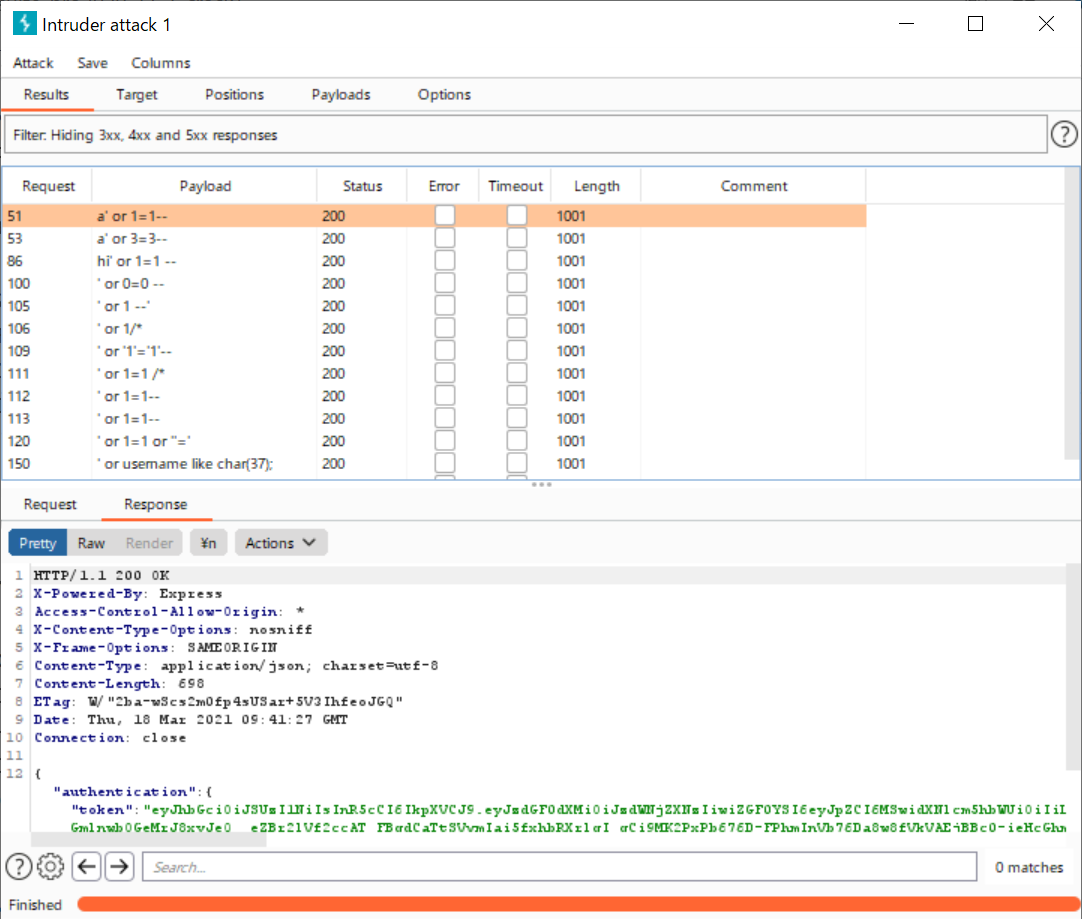Open search settings gear icon
1082x919 pixels.
[x=50, y=867]
